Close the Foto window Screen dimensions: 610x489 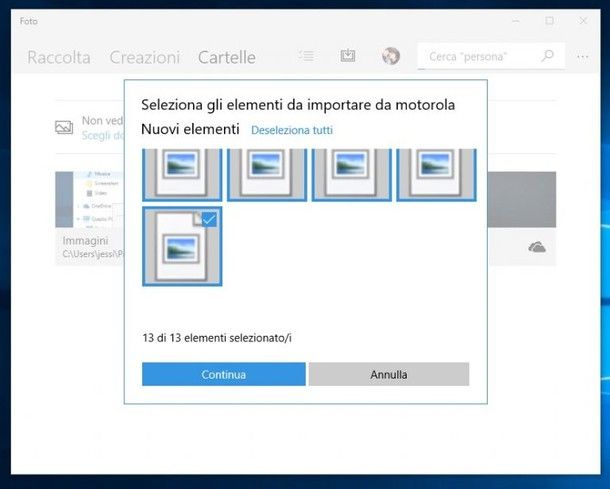(583, 21)
